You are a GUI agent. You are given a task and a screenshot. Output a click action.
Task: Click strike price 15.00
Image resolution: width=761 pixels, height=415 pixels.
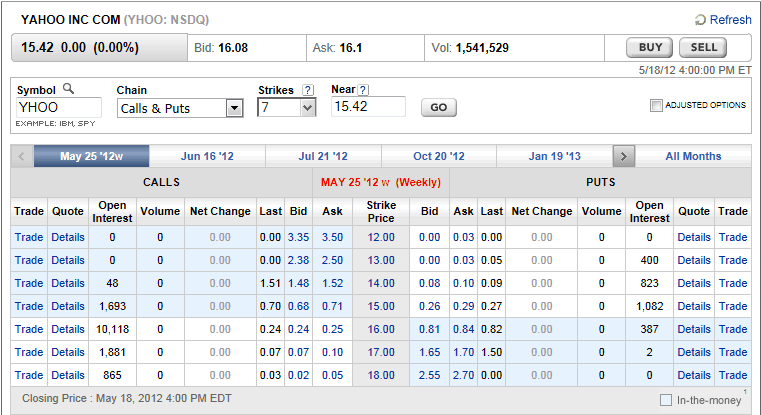pos(381,306)
